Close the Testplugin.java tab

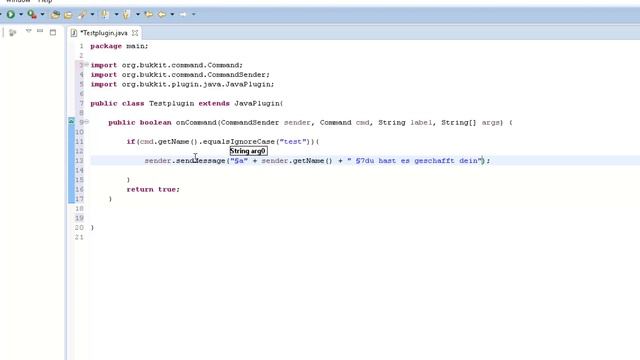(135, 33)
